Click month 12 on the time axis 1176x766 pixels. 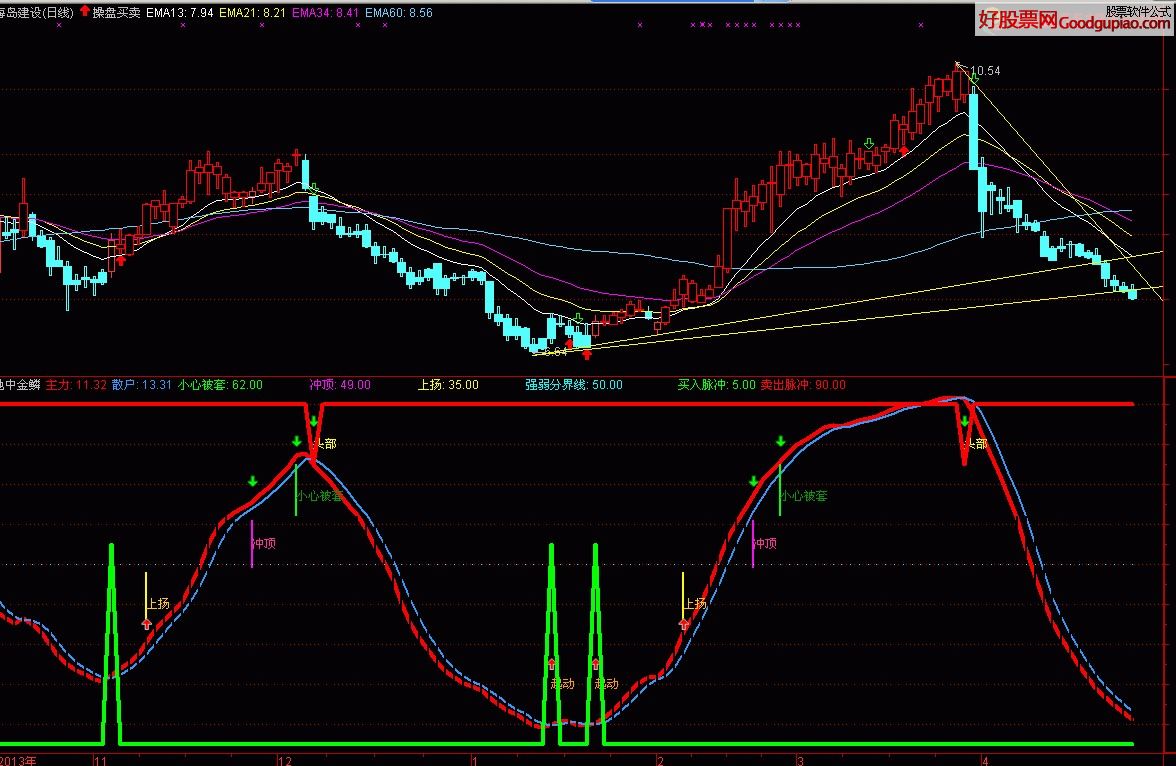tap(286, 760)
